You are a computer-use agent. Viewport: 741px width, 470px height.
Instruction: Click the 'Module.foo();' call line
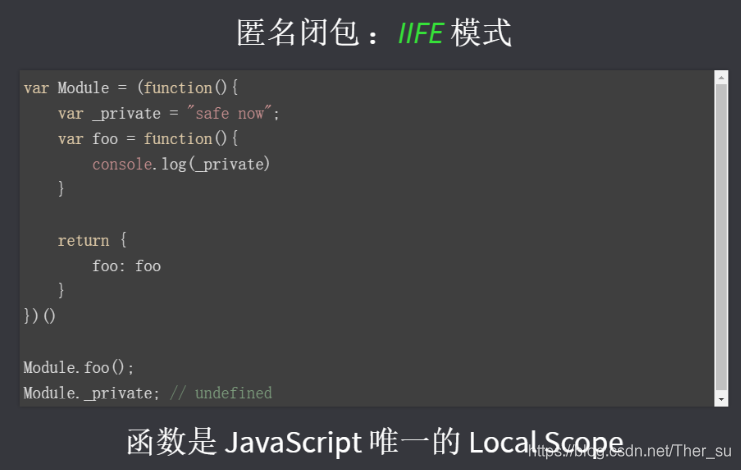tap(78, 367)
